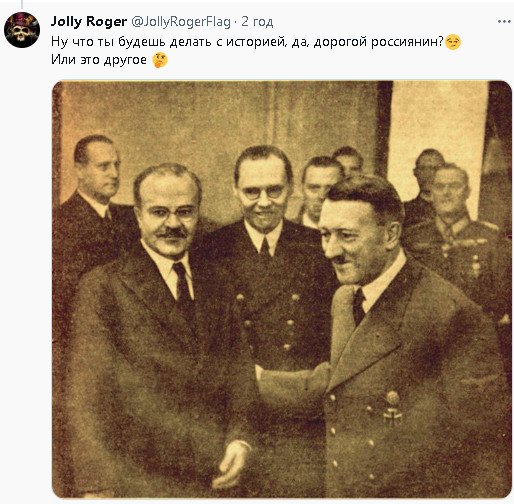Open the attached sepia photo
This screenshot has height=504, width=514.
click(282, 289)
